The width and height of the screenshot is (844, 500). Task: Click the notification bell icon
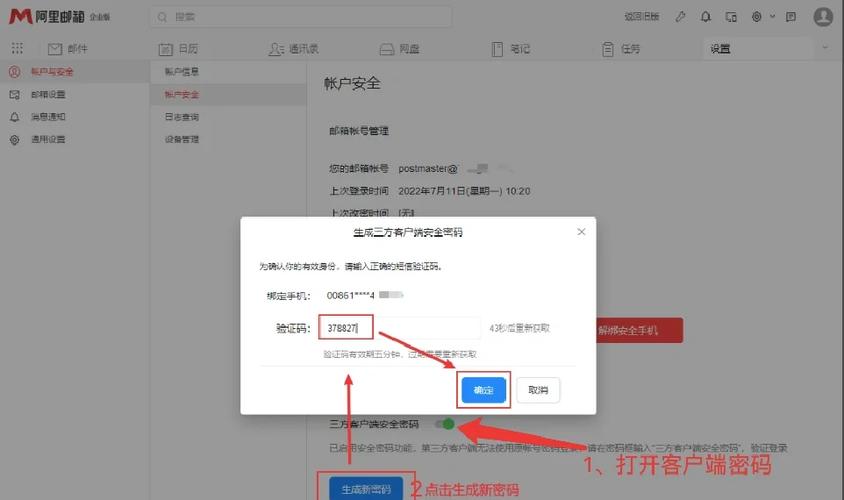[x=705, y=17]
